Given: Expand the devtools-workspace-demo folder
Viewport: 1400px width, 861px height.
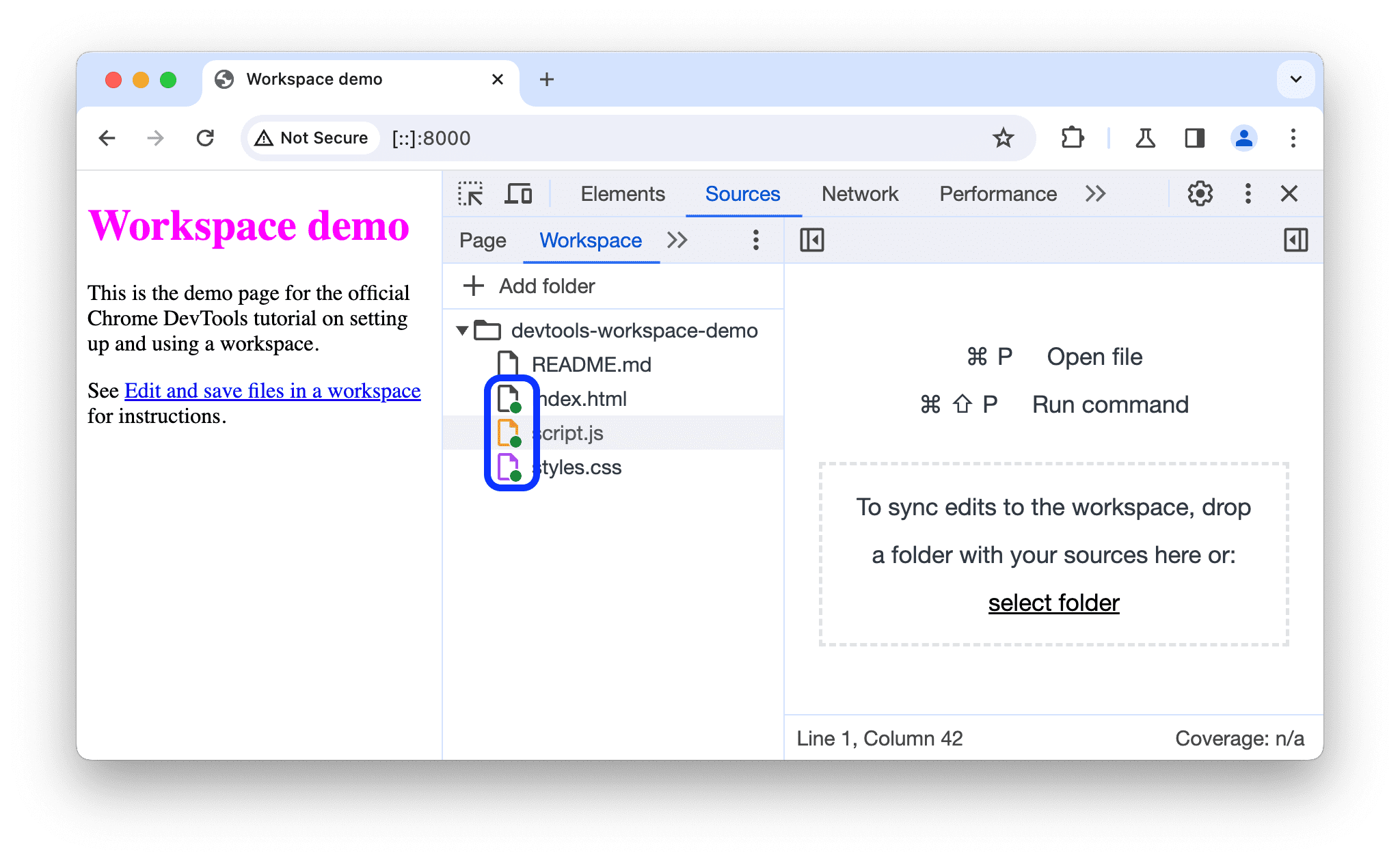Looking at the screenshot, I should (x=463, y=330).
